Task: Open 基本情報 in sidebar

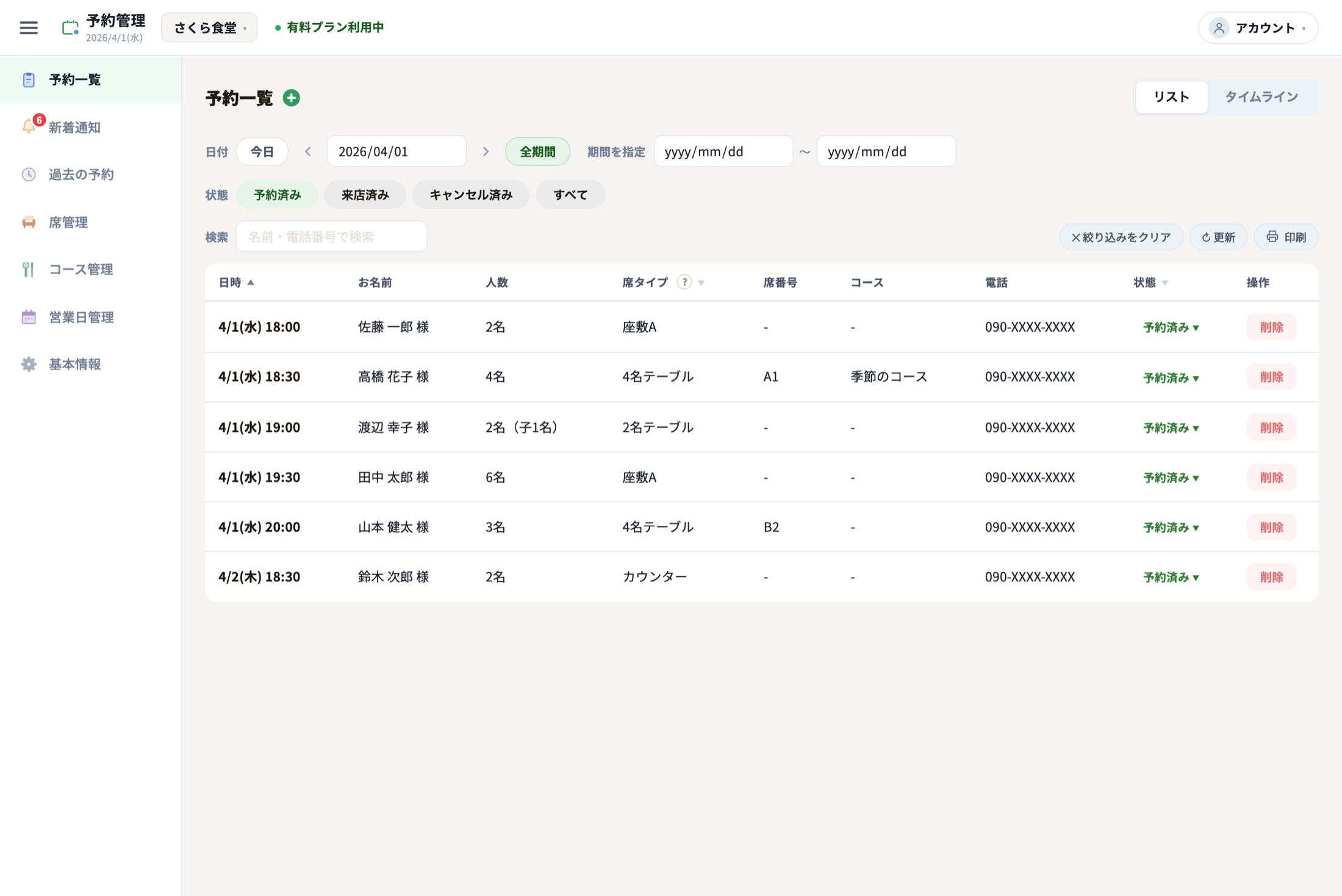Action: point(90,364)
